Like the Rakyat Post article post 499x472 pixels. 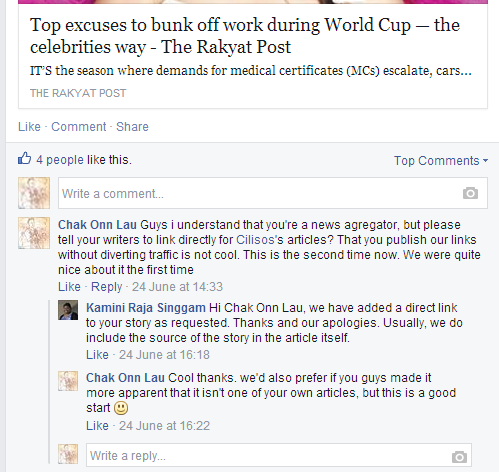tap(29, 127)
